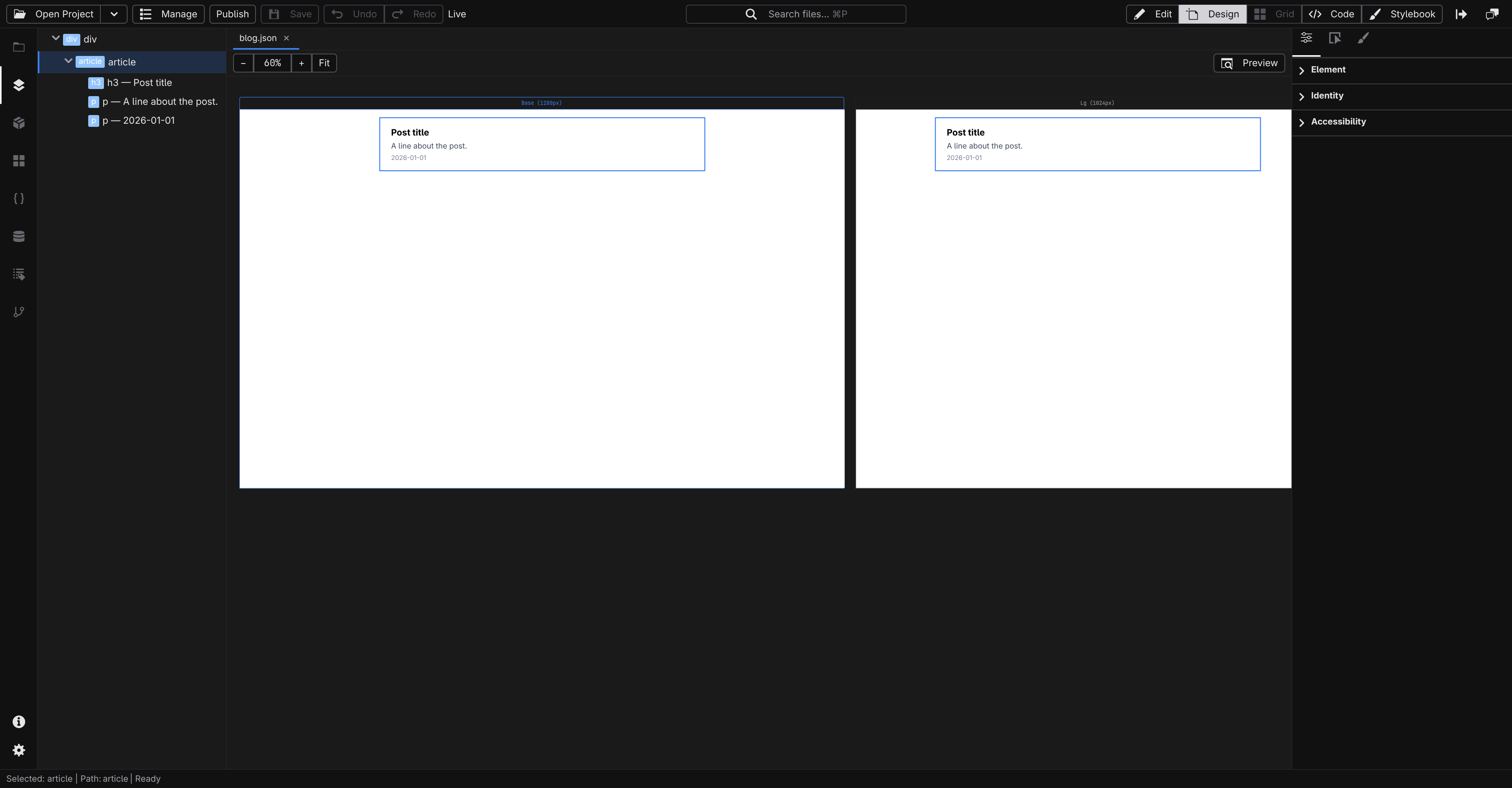Click the h3 tag badge in tree
1512x788 pixels.
click(96, 83)
